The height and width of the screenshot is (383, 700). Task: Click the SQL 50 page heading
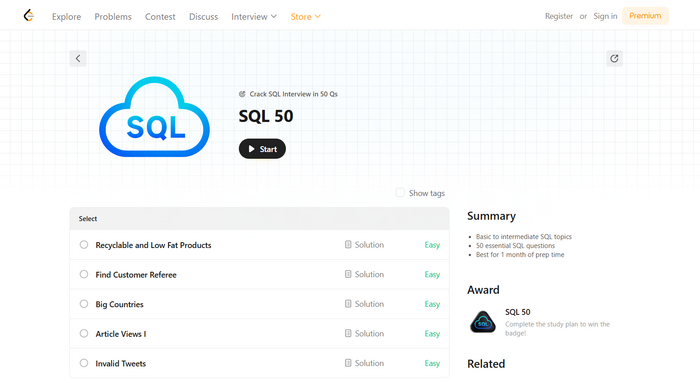[x=266, y=116]
